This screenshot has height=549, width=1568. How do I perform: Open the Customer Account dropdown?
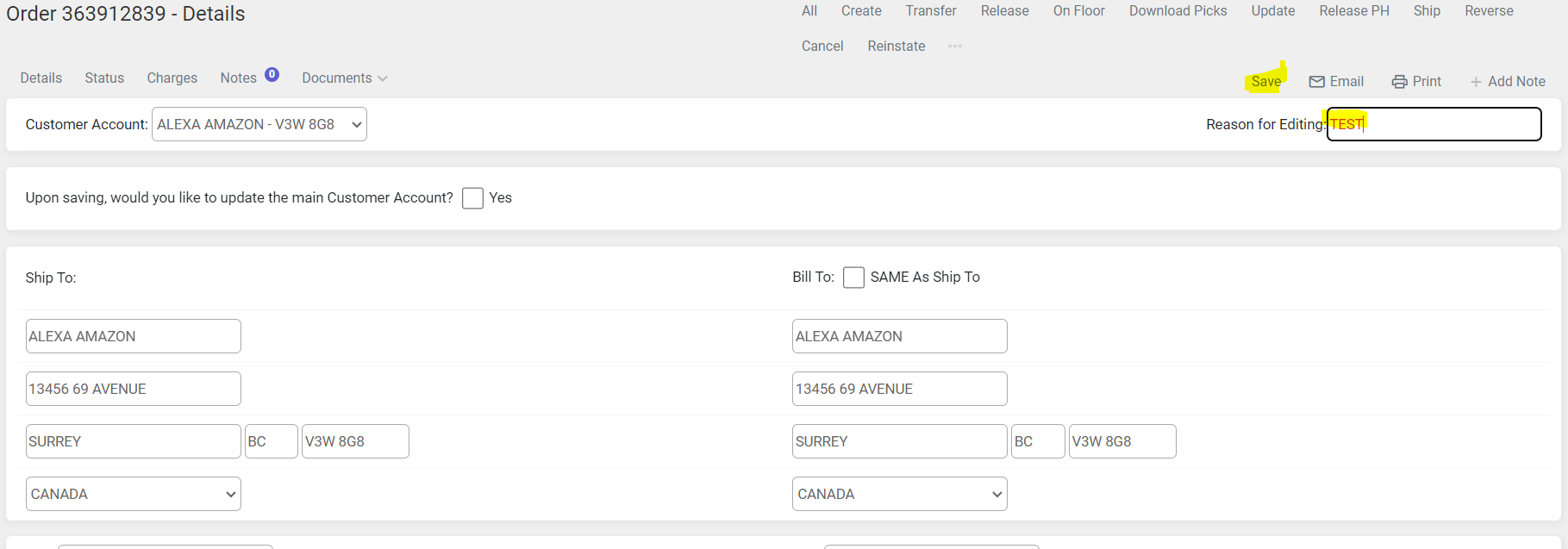point(259,124)
